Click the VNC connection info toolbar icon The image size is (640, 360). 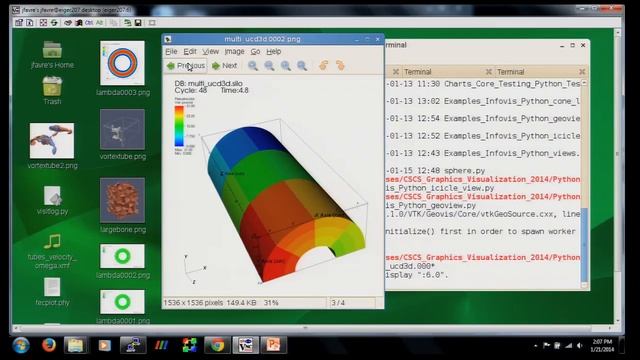click(30, 23)
